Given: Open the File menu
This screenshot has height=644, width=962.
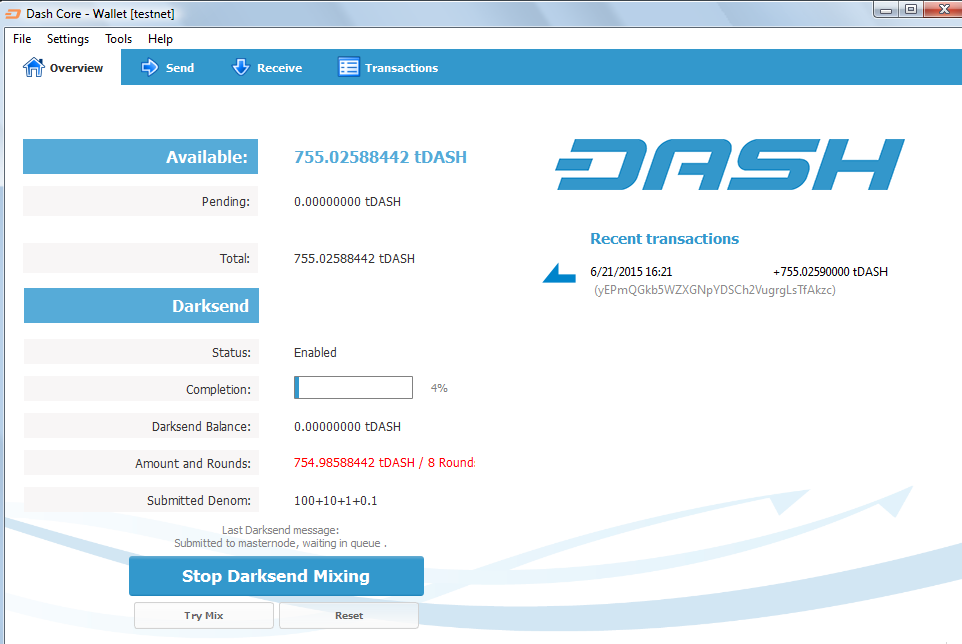Looking at the screenshot, I should (22, 39).
